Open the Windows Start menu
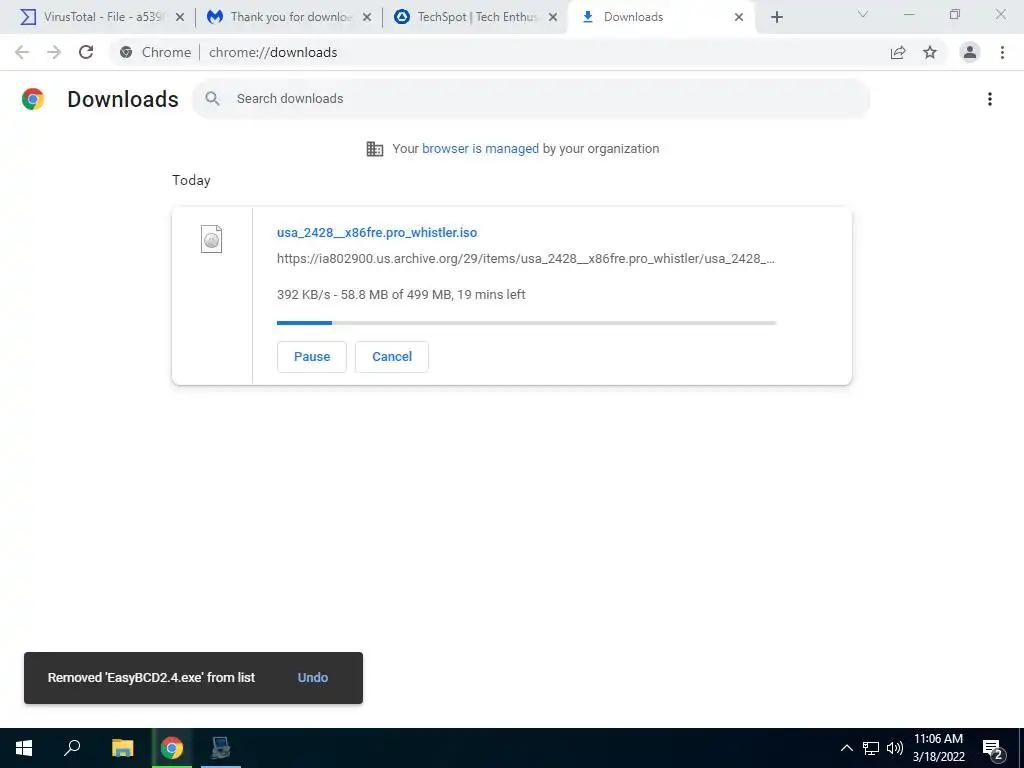1024x768 pixels. click(x=24, y=748)
